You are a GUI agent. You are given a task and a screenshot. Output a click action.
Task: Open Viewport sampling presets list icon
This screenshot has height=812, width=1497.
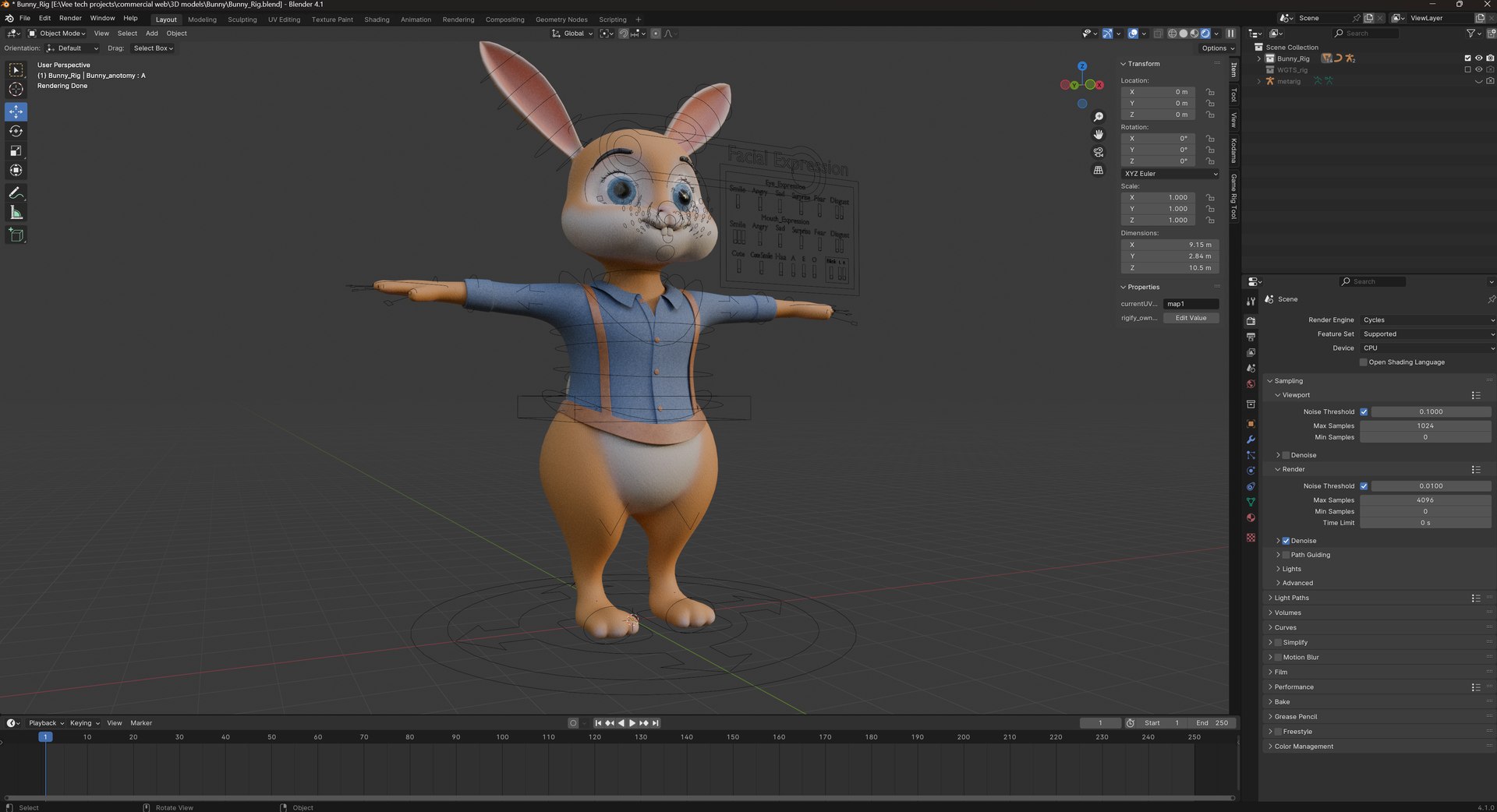(1475, 395)
